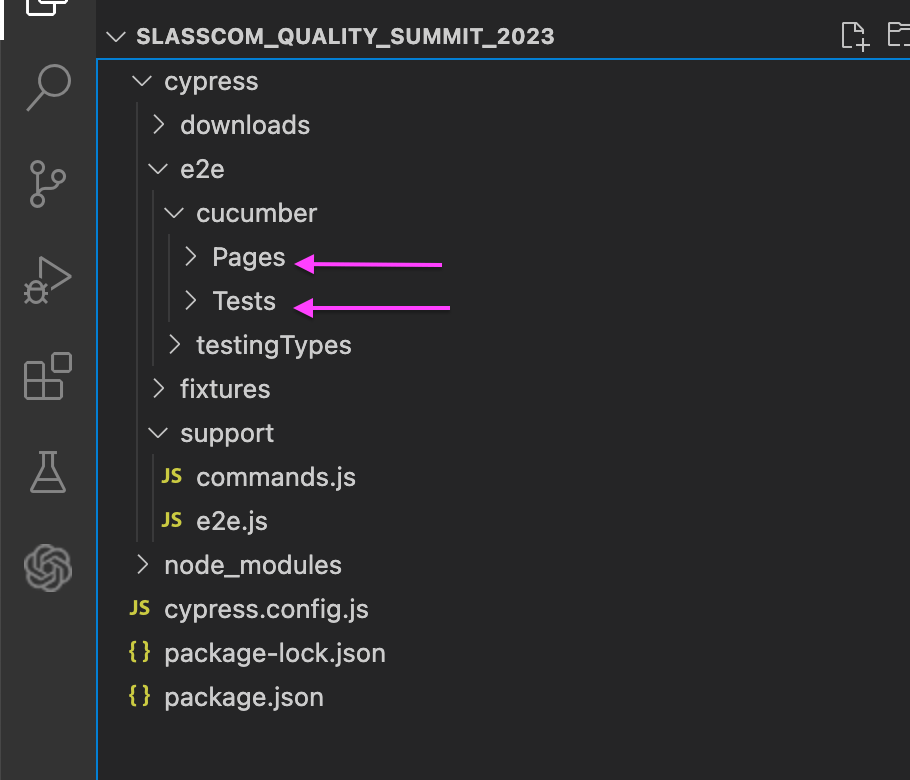
Task: Select the Source Control icon
Action: pos(47,184)
